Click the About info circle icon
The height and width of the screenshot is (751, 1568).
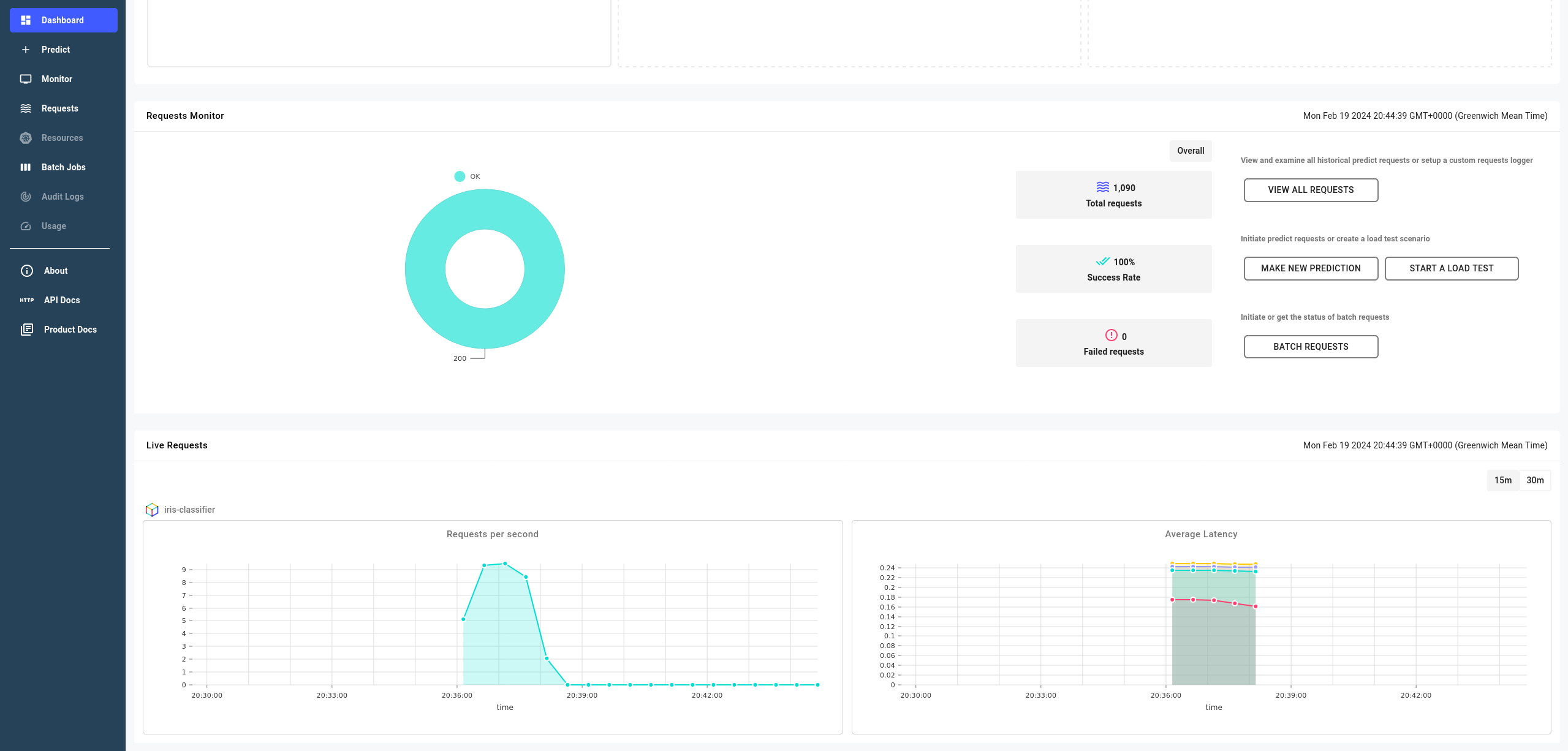click(27, 271)
